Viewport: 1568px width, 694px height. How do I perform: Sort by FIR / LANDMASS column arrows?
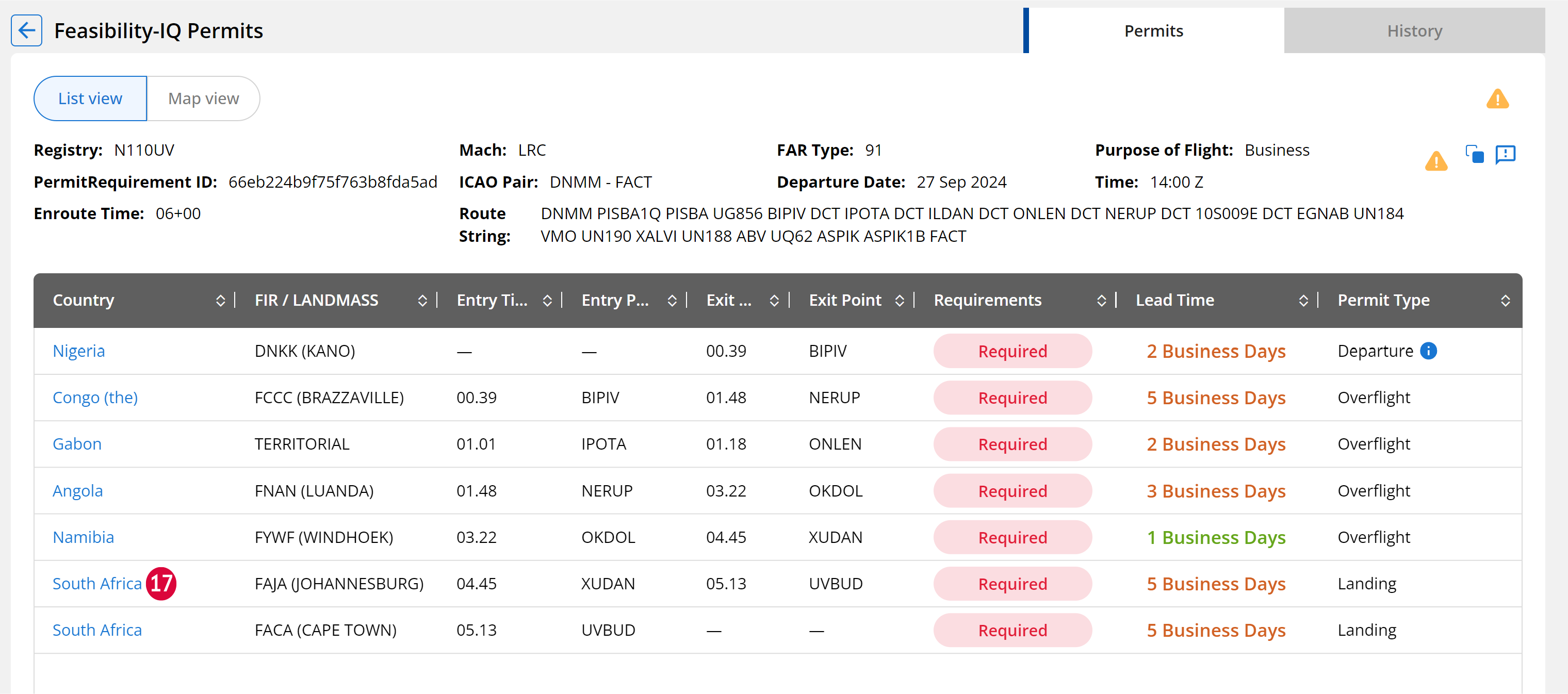[x=422, y=301]
